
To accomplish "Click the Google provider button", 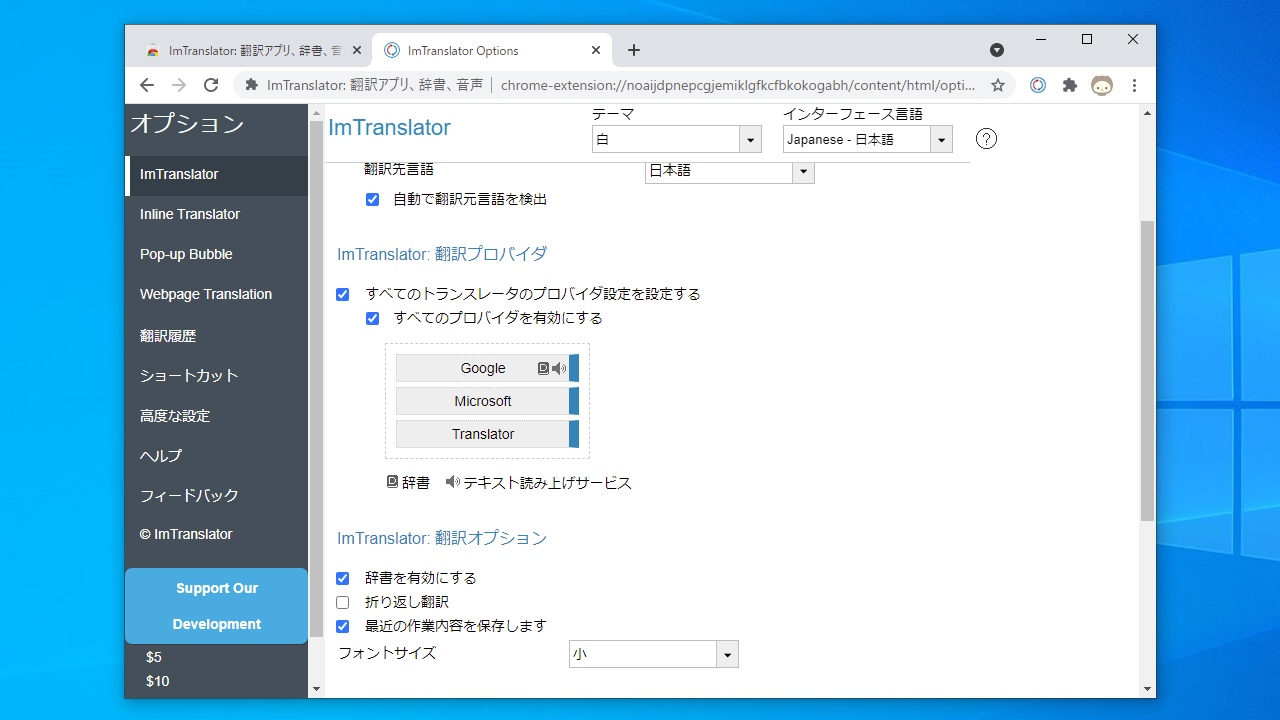I will tap(482, 368).
